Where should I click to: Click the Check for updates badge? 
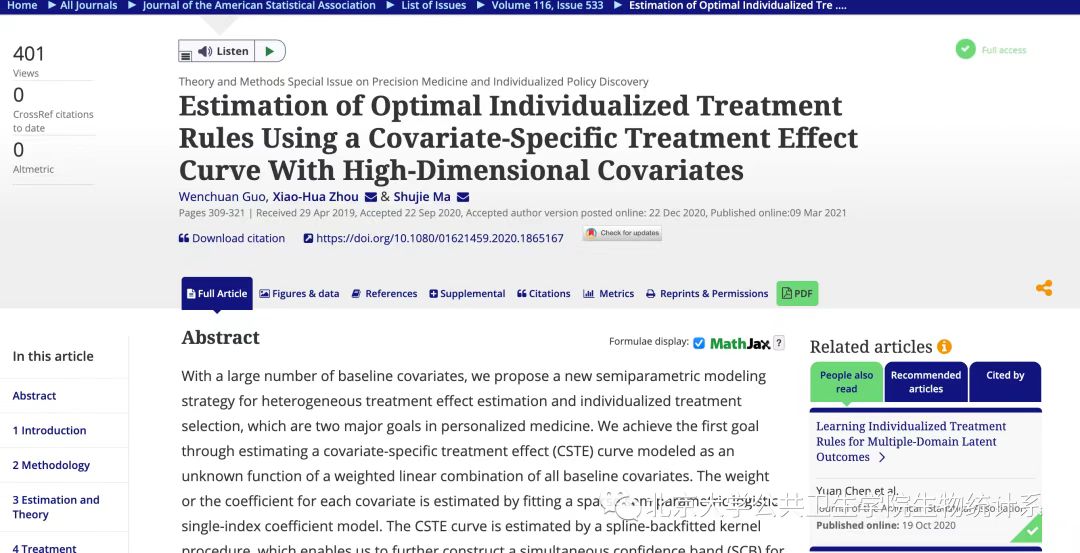point(622,233)
